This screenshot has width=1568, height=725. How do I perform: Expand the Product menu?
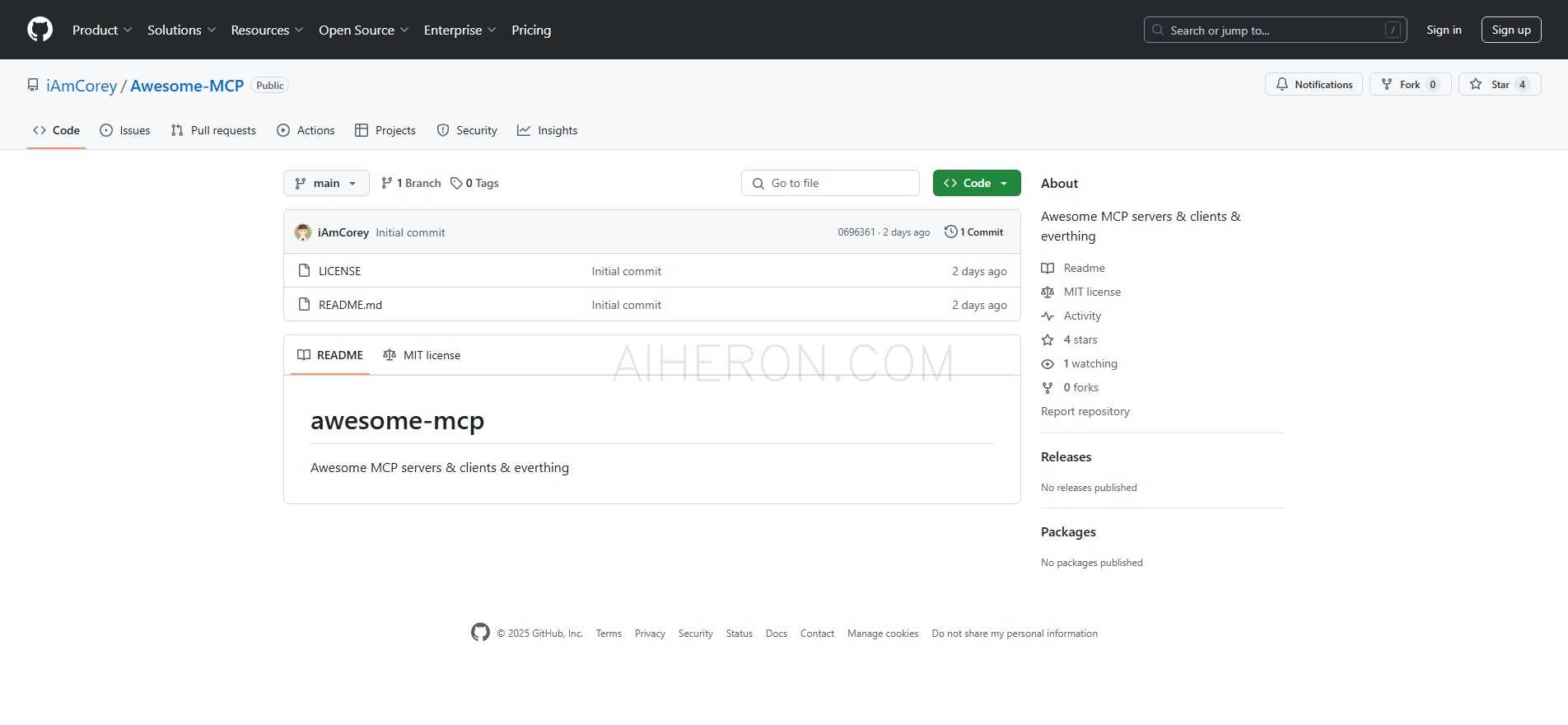point(102,30)
